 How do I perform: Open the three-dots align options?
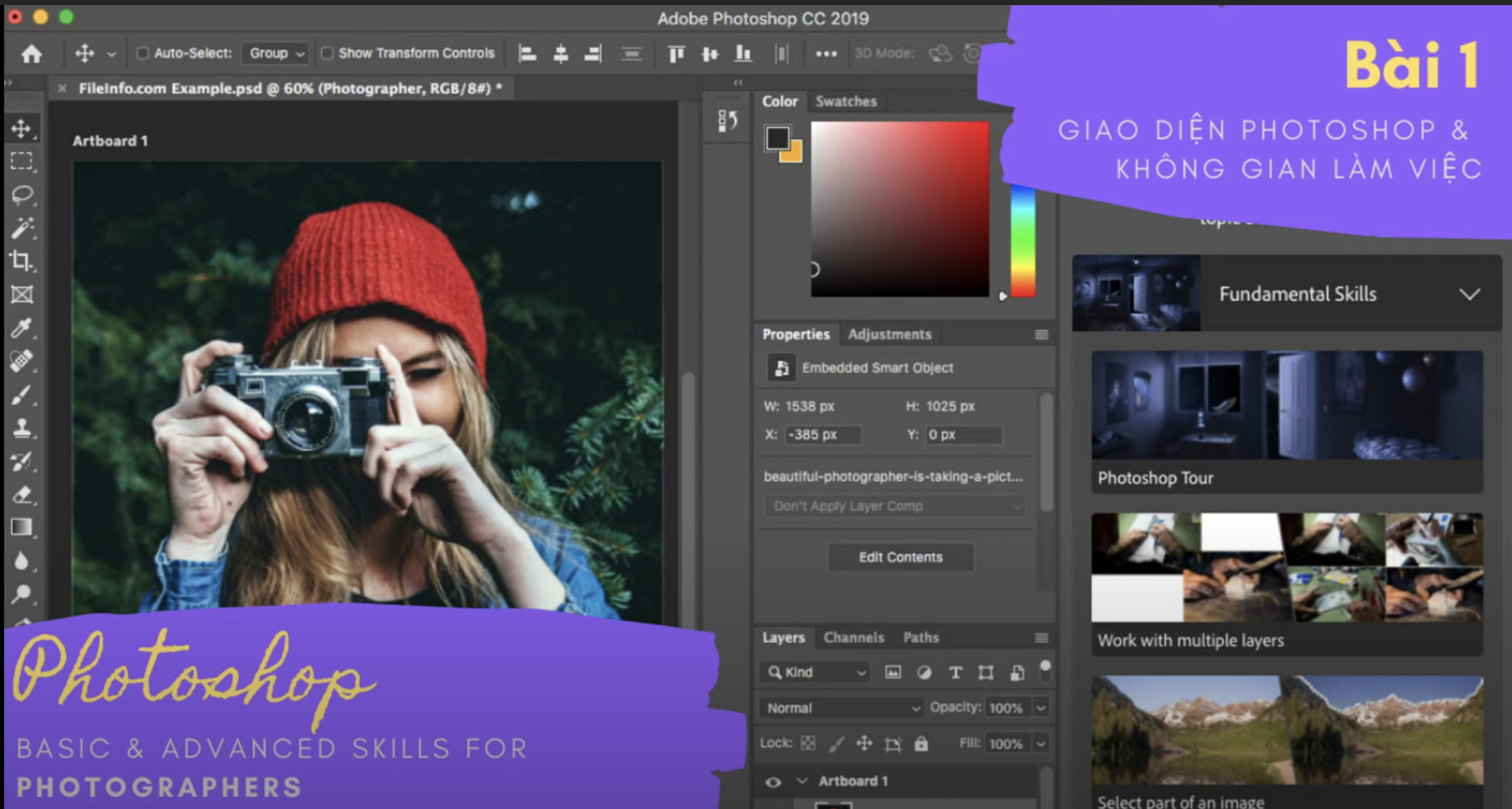[826, 54]
